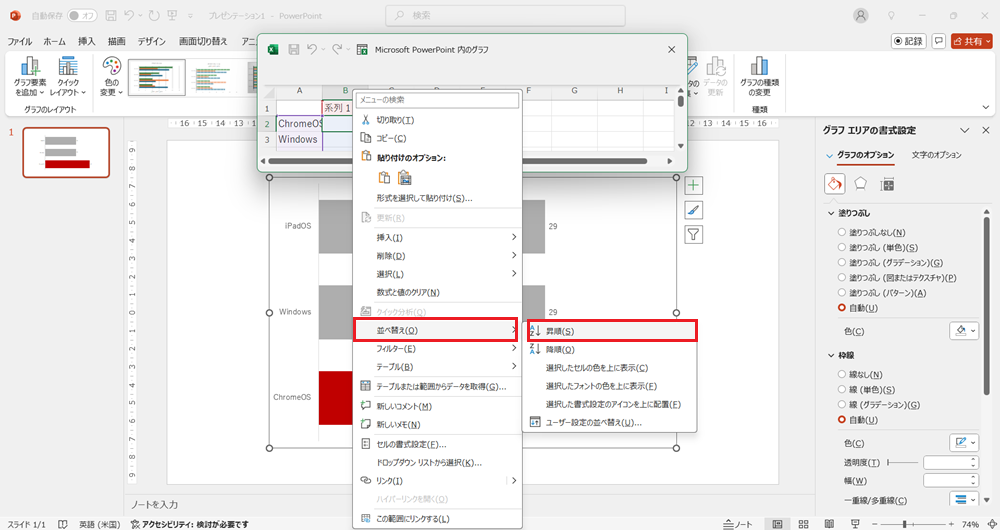Open ユーザー設定の並べ替え custom sort dialog
The image size is (1000, 530).
pos(609,423)
